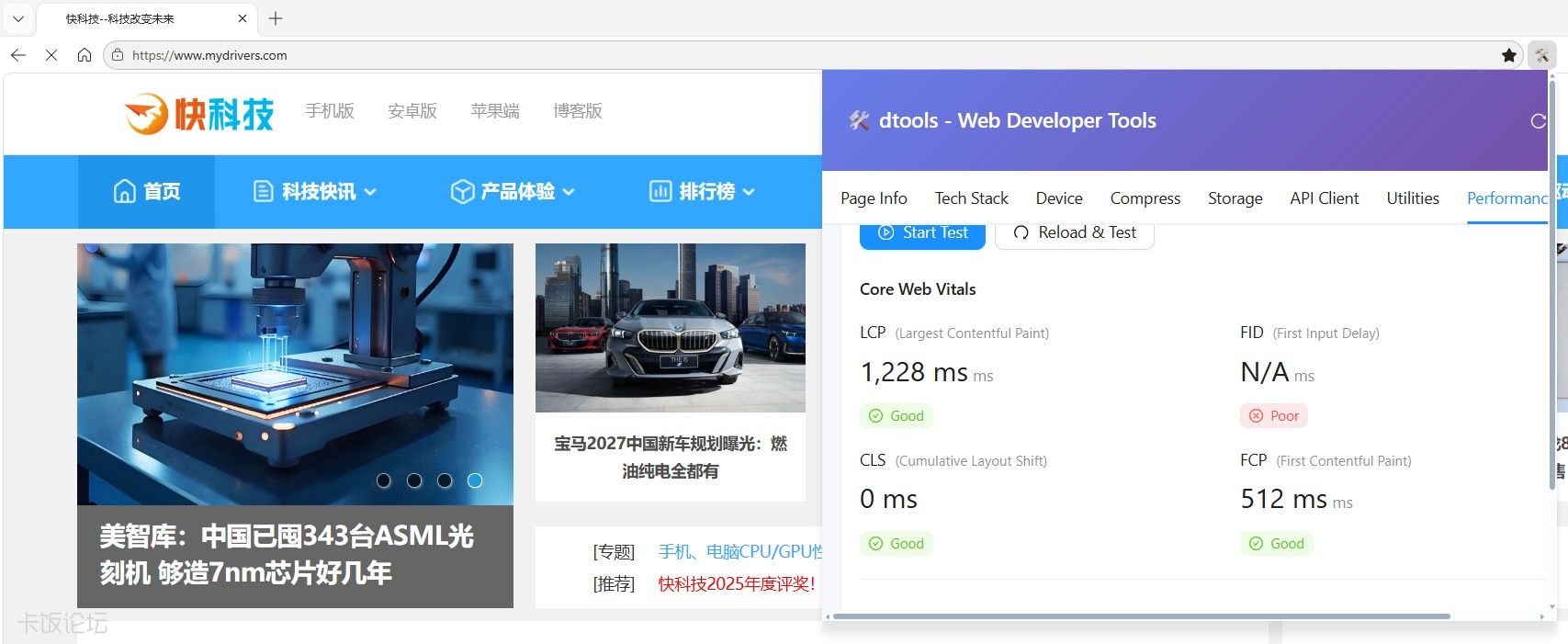The image size is (1568, 644).
Task: Select the first carousel dot indicator
Action: coord(384,480)
